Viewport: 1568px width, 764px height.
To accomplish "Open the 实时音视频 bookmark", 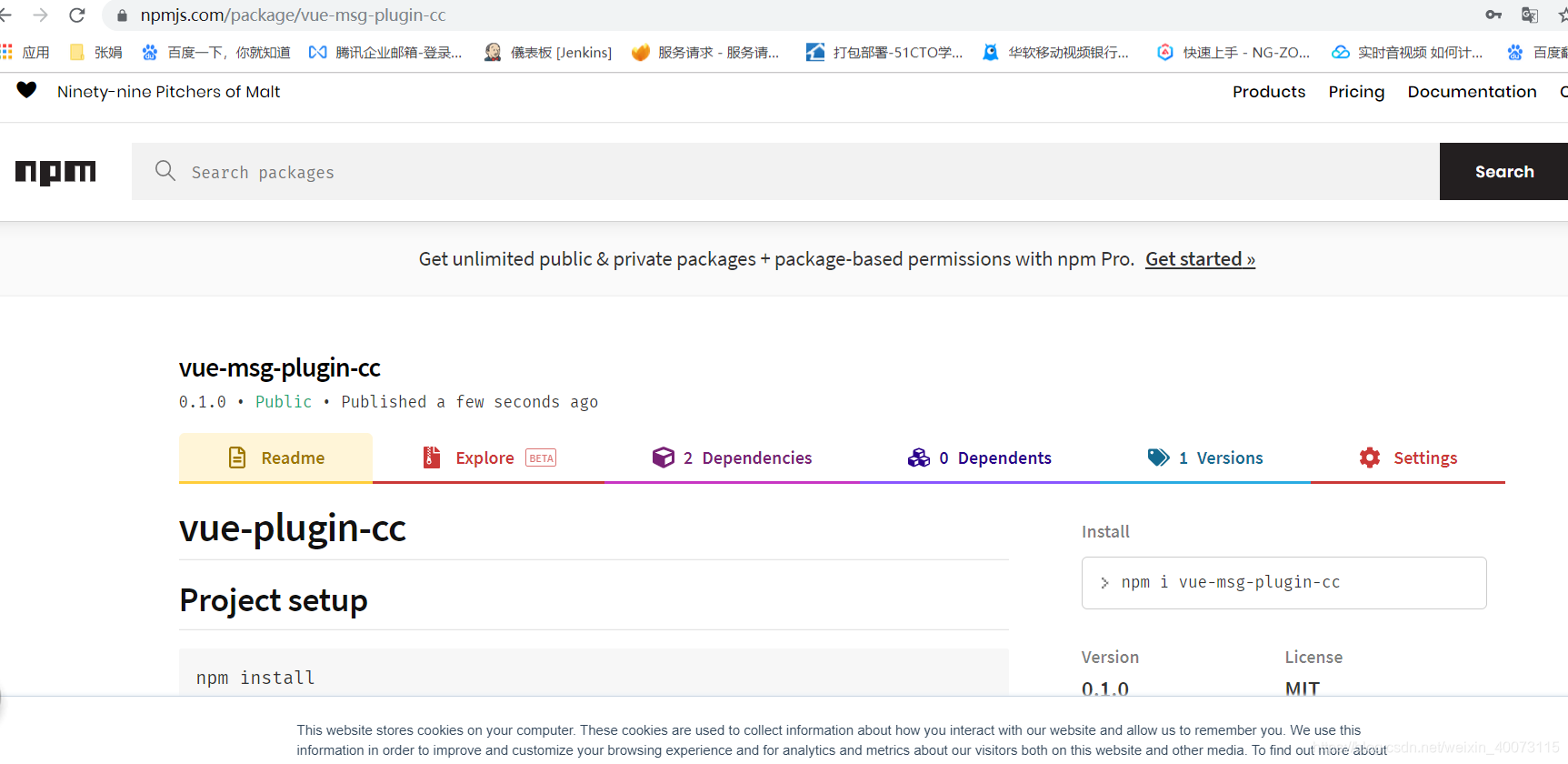I will 1407,52.
